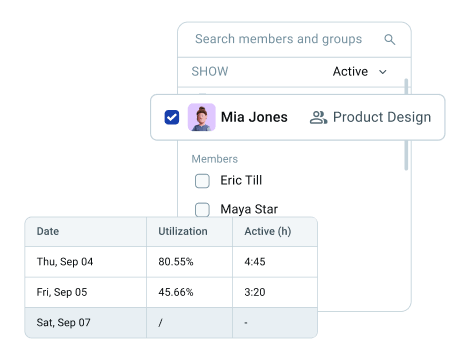Screen dimensions: 470x360
Task: Click the member list scrollbar
Action: [406, 124]
